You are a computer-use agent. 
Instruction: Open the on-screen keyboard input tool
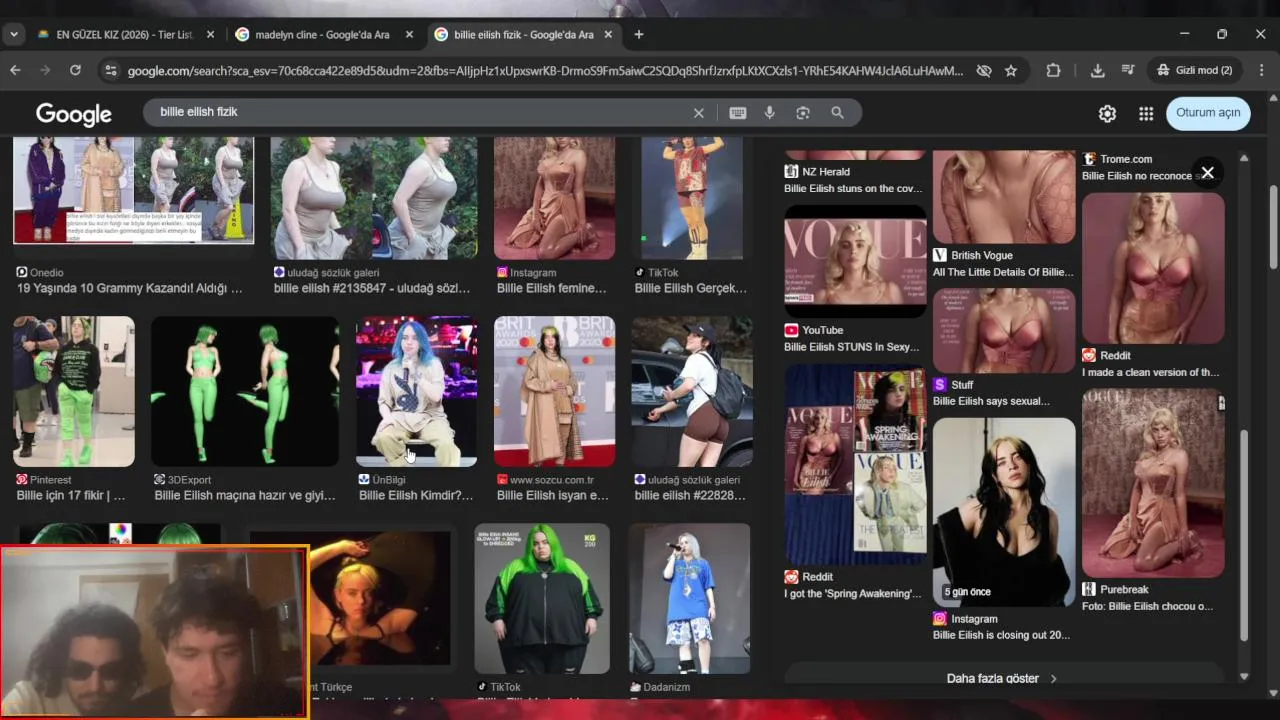738,113
